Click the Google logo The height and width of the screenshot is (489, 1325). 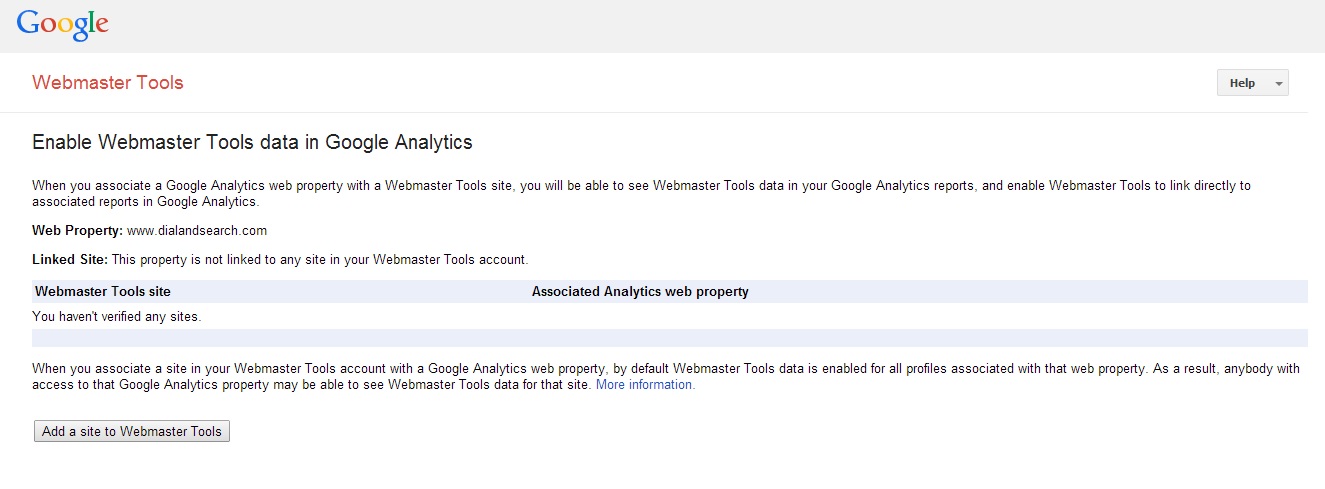[x=62, y=24]
